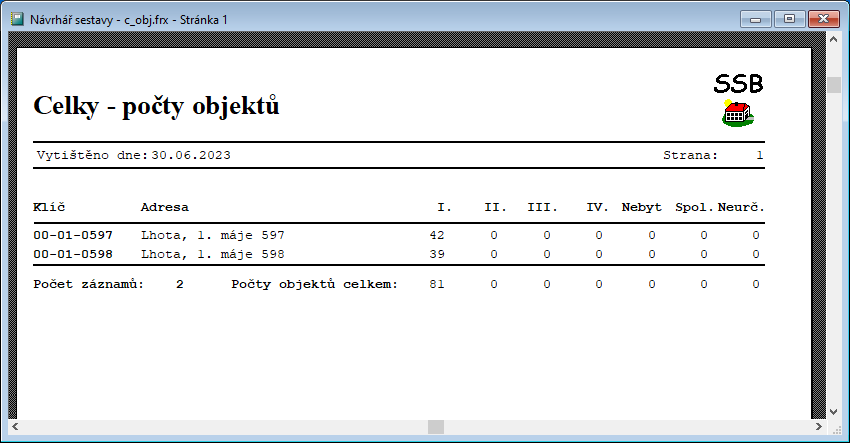Click the 'Nebyt' column header
850x443 pixels.
tap(640, 207)
